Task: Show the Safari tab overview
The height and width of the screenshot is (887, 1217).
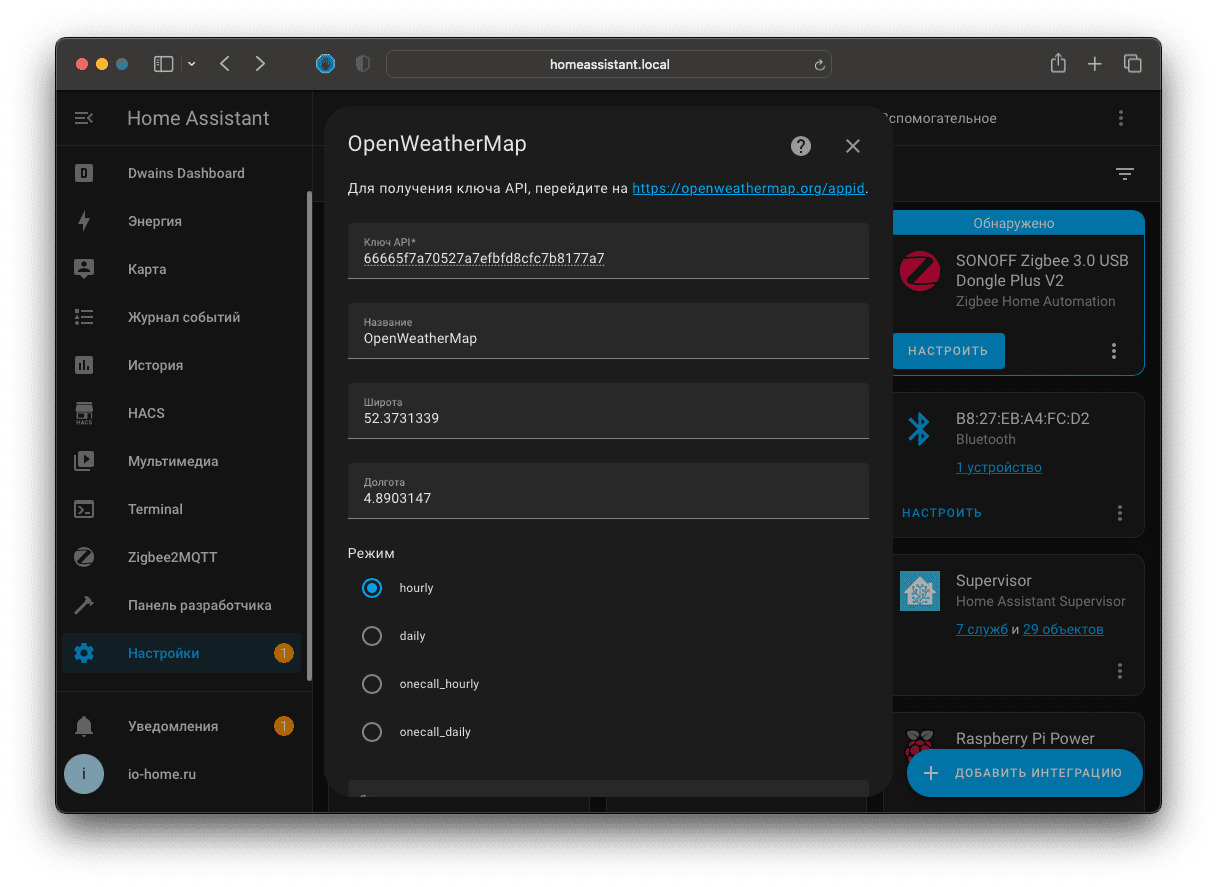Action: 1133,64
